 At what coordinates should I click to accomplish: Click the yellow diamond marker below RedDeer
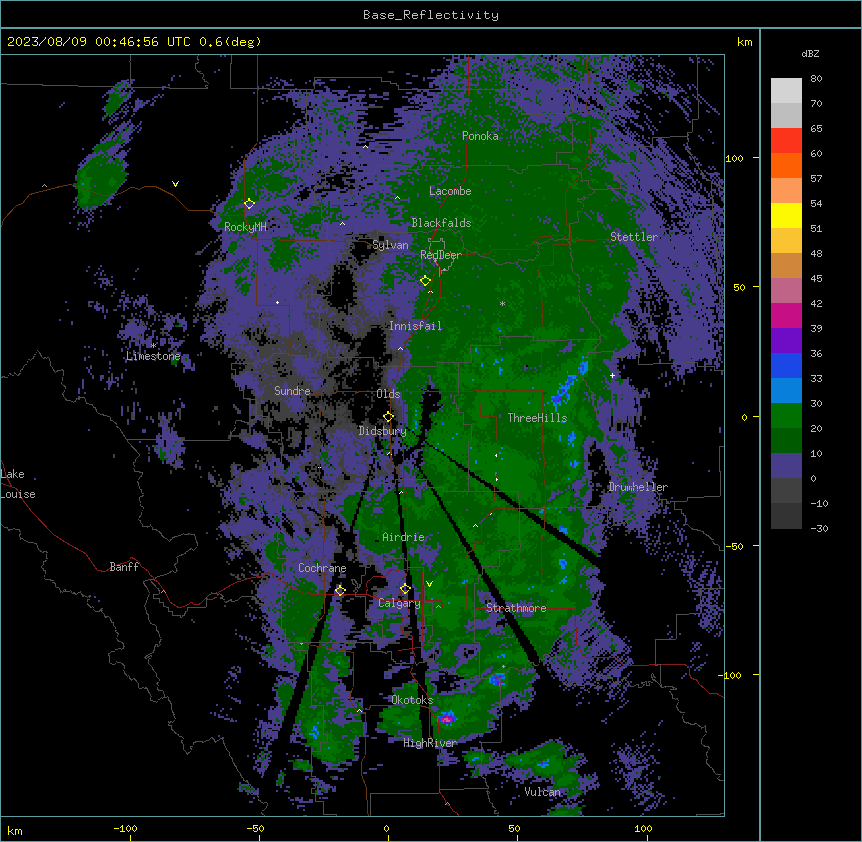[425, 281]
